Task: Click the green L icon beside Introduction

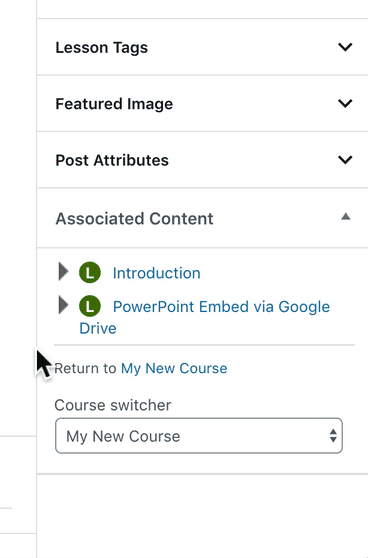Action: 90,273
